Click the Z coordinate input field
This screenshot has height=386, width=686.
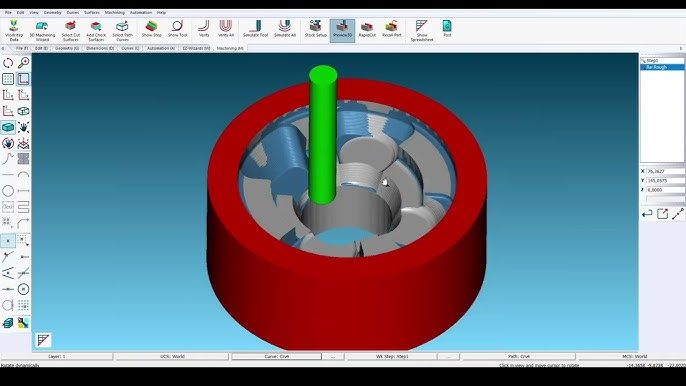[x=665, y=190]
